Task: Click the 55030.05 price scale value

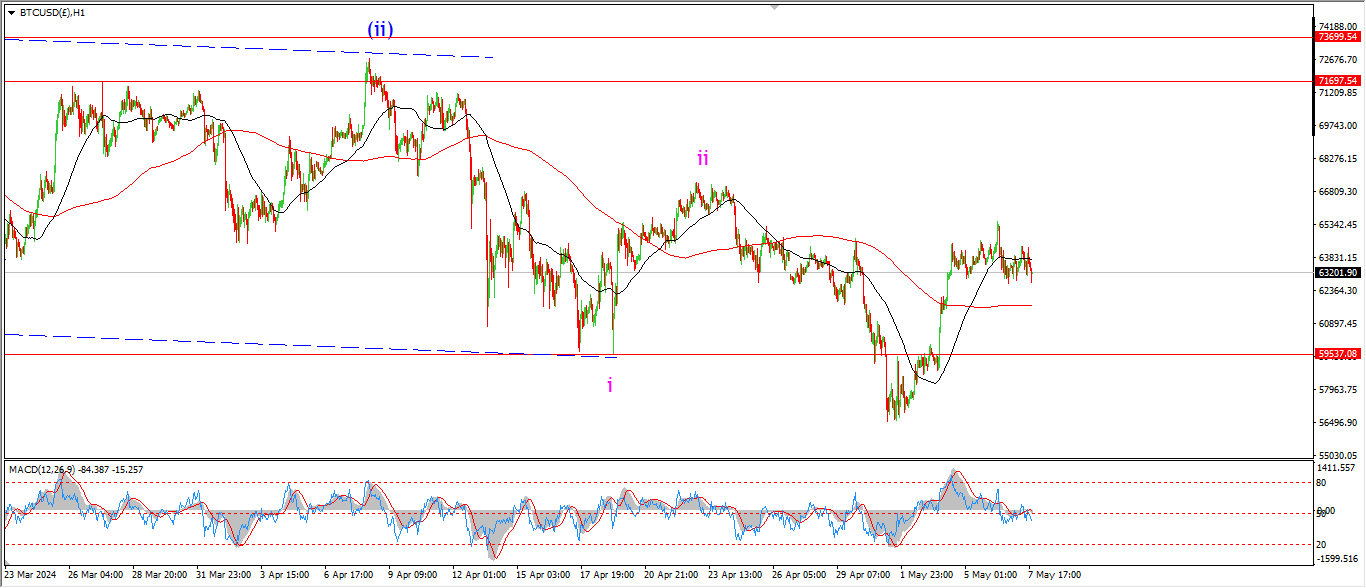Action: tap(1338, 455)
